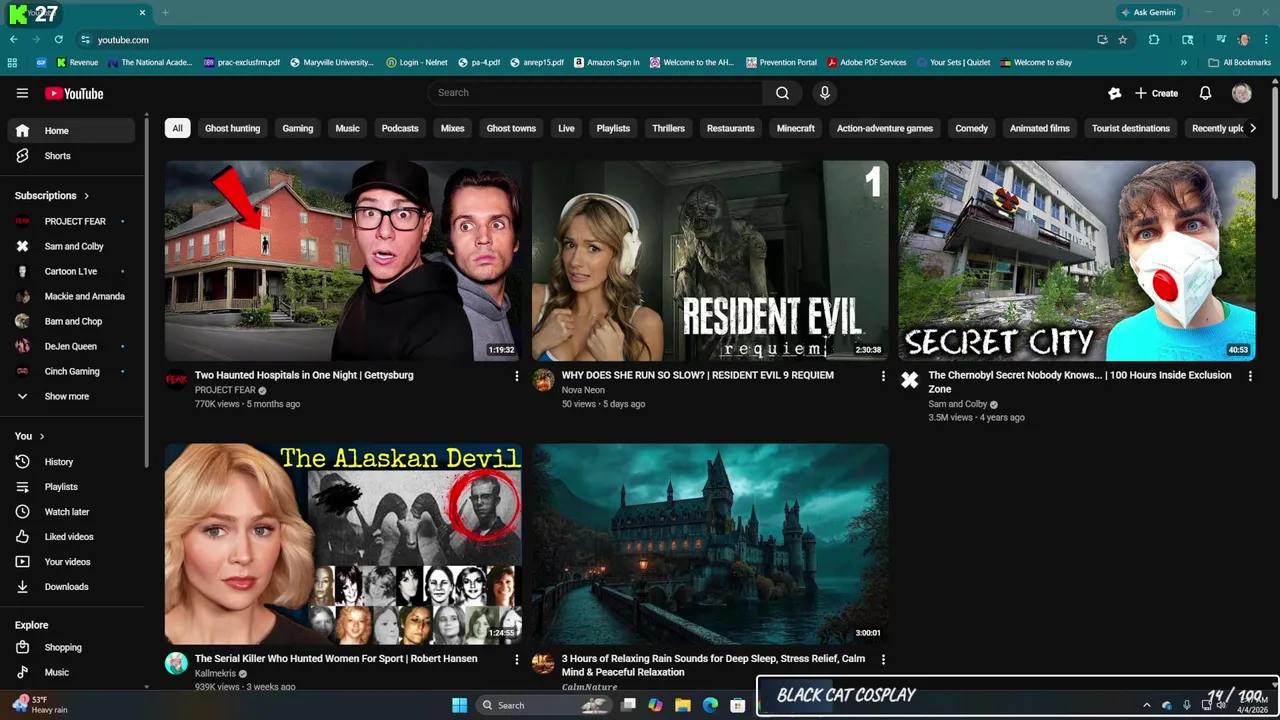Screen dimensions: 1280x720
Task: Open Amazon Sign In bookmark
Action: [x=606, y=62]
